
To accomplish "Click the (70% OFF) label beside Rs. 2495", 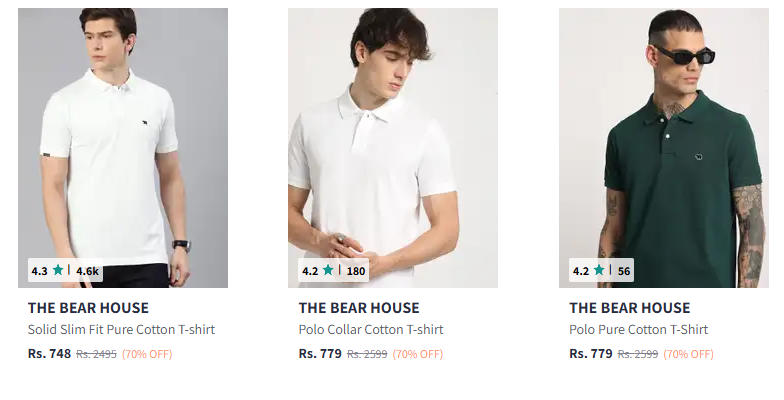I will pos(147,354).
